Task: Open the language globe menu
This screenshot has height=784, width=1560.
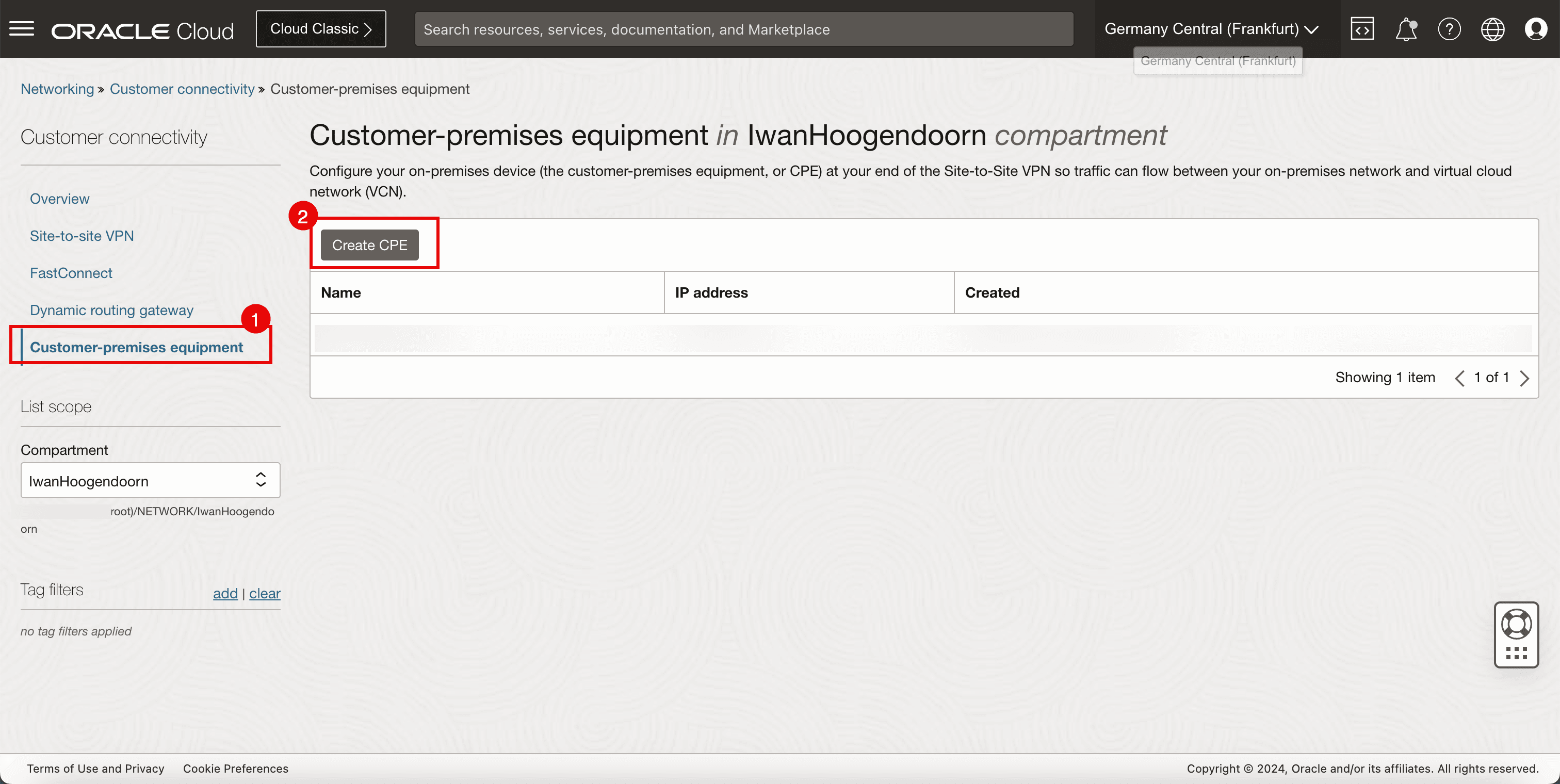Action: 1492,28
